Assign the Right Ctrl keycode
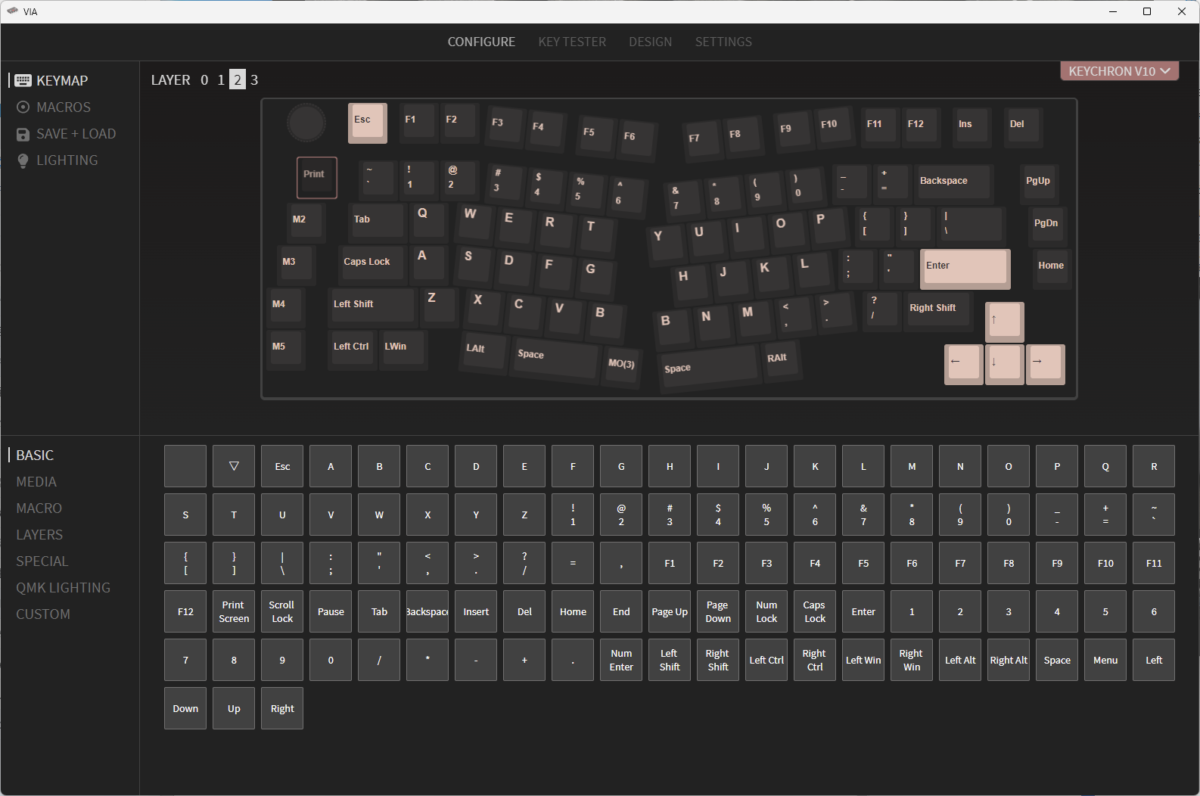 (x=815, y=660)
